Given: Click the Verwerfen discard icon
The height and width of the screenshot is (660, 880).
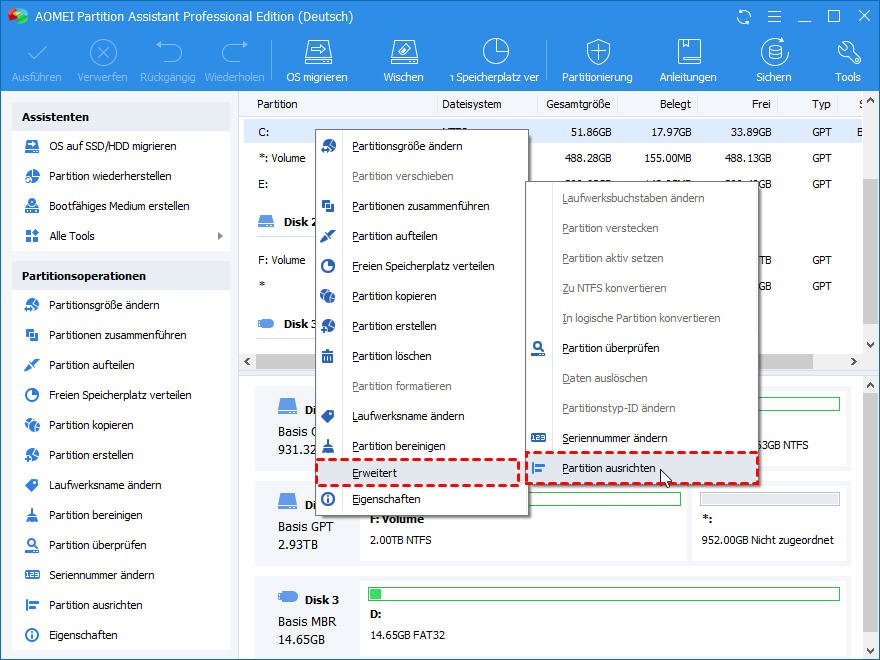Looking at the screenshot, I should (x=103, y=54).
